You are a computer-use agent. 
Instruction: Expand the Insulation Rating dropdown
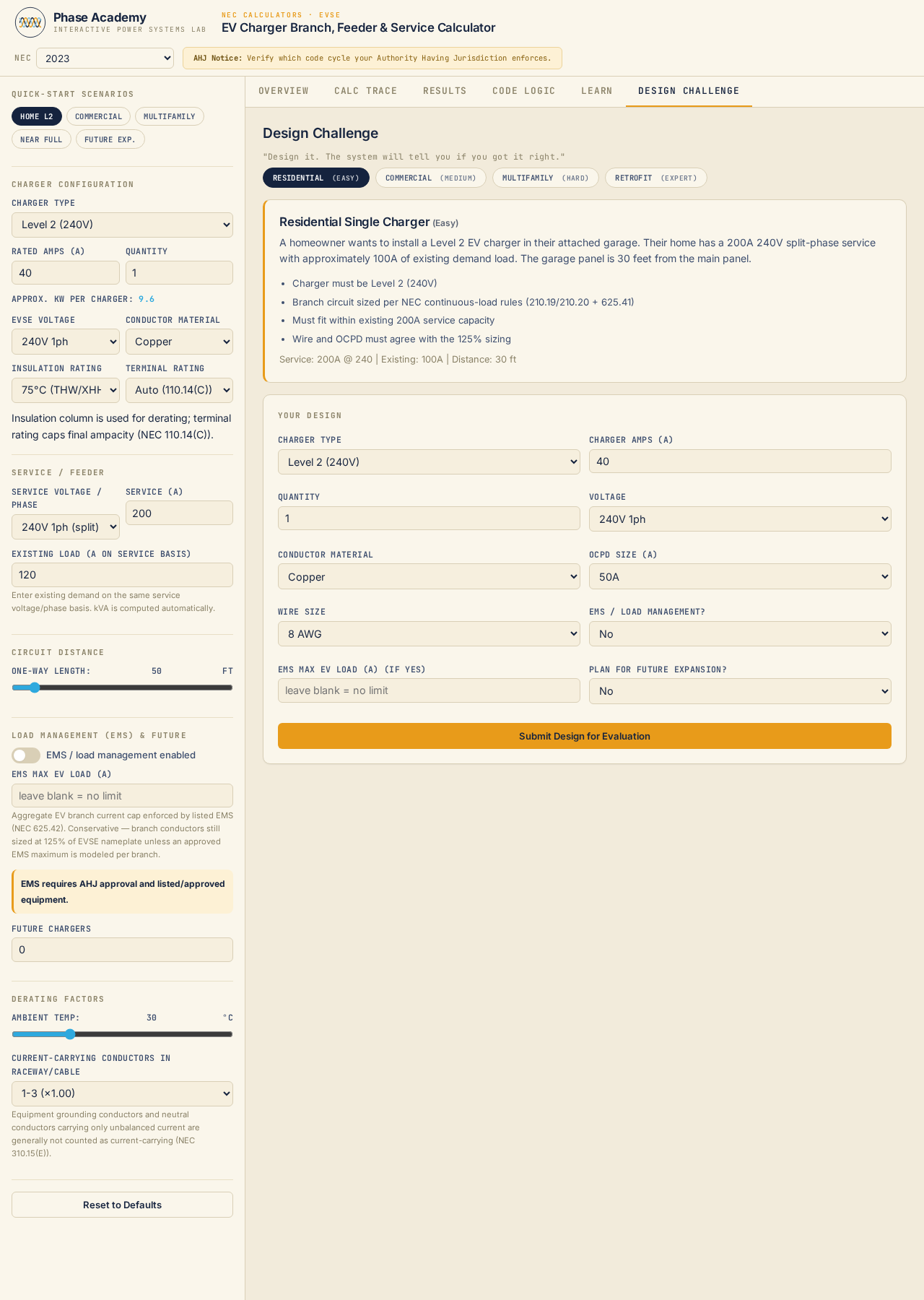[66, 390]
